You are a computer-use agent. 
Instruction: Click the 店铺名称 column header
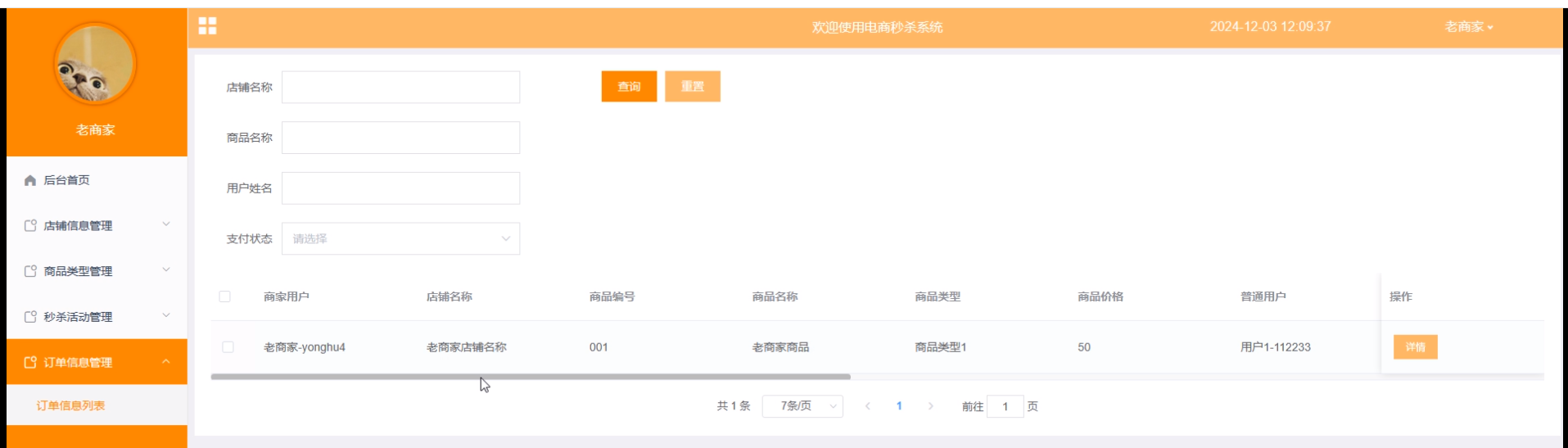click(x=449, y=296)
